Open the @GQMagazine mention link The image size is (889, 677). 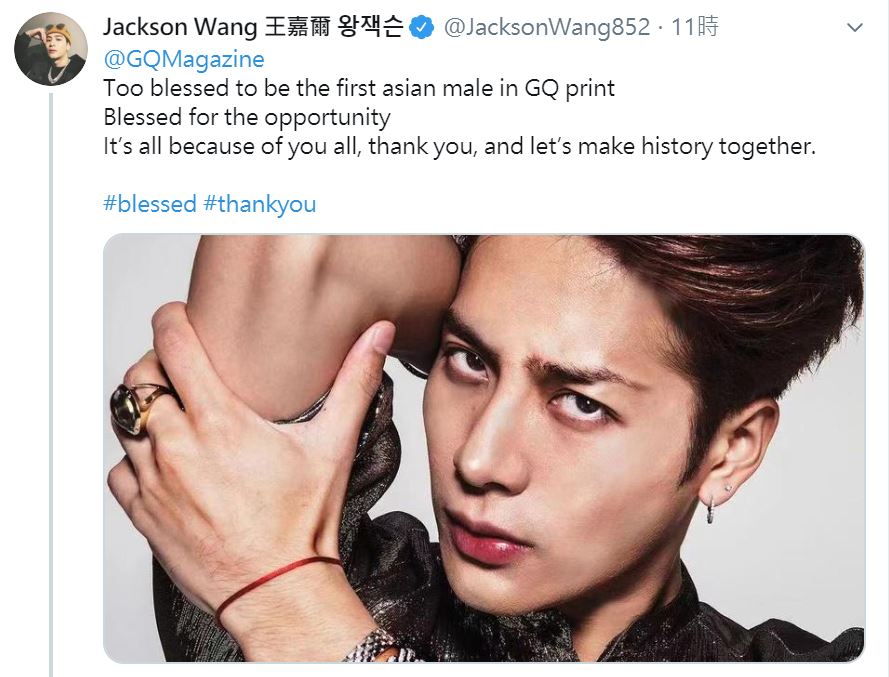tap(184, 59)
